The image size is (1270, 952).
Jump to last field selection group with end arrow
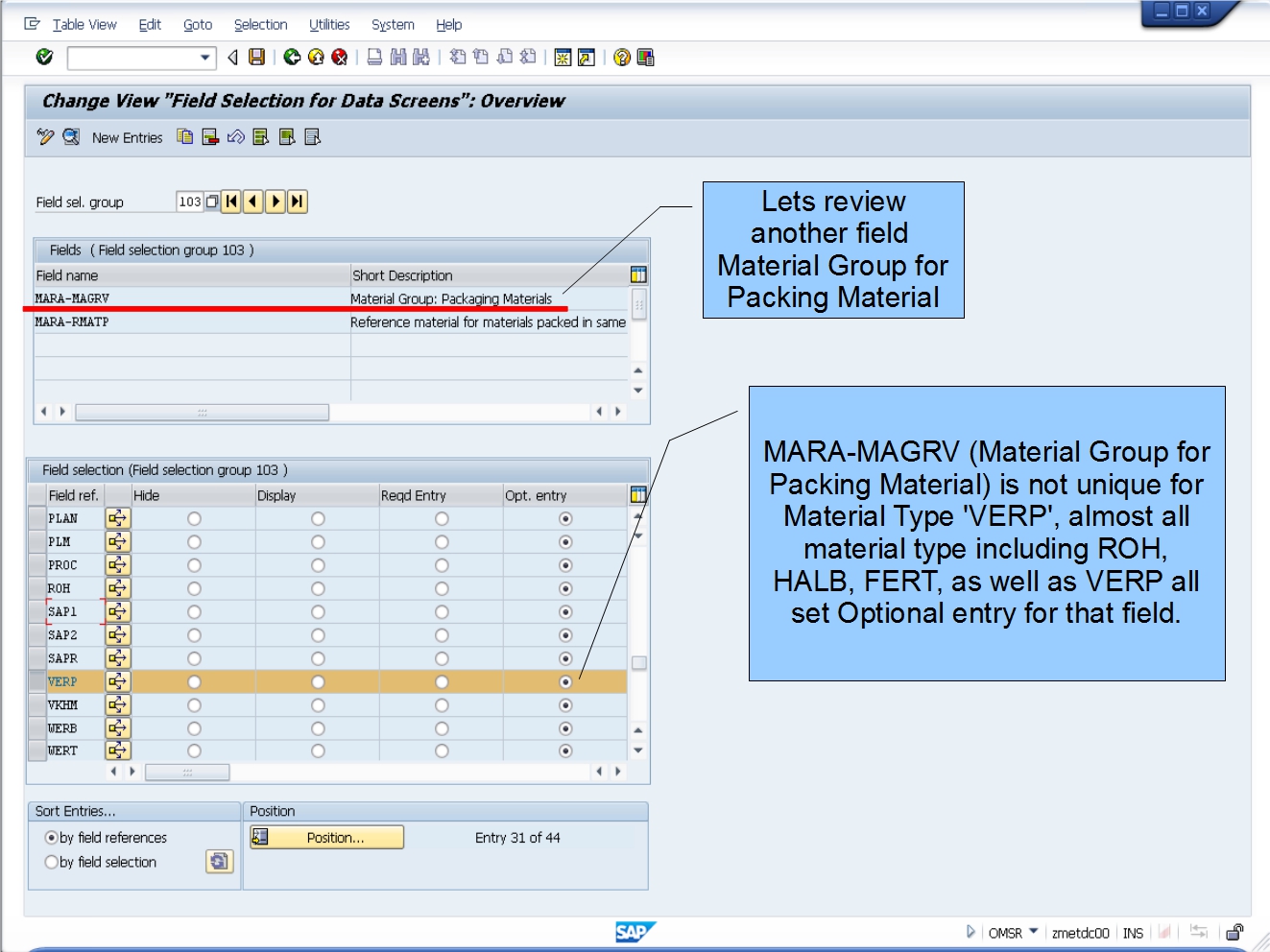(296, 202)
